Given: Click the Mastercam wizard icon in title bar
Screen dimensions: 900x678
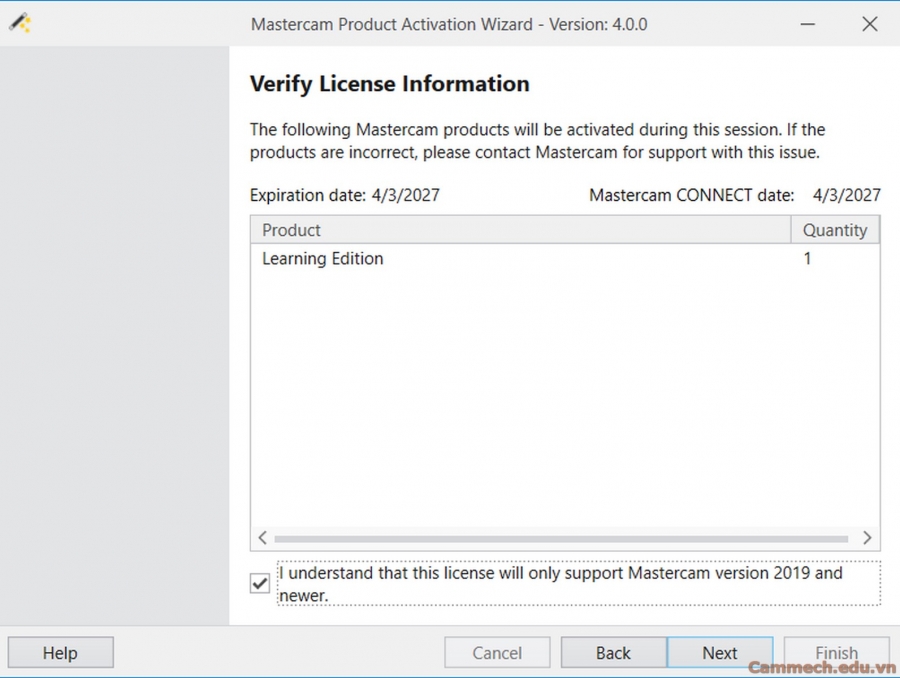Looking at the screenshot, I should [20, 24].
